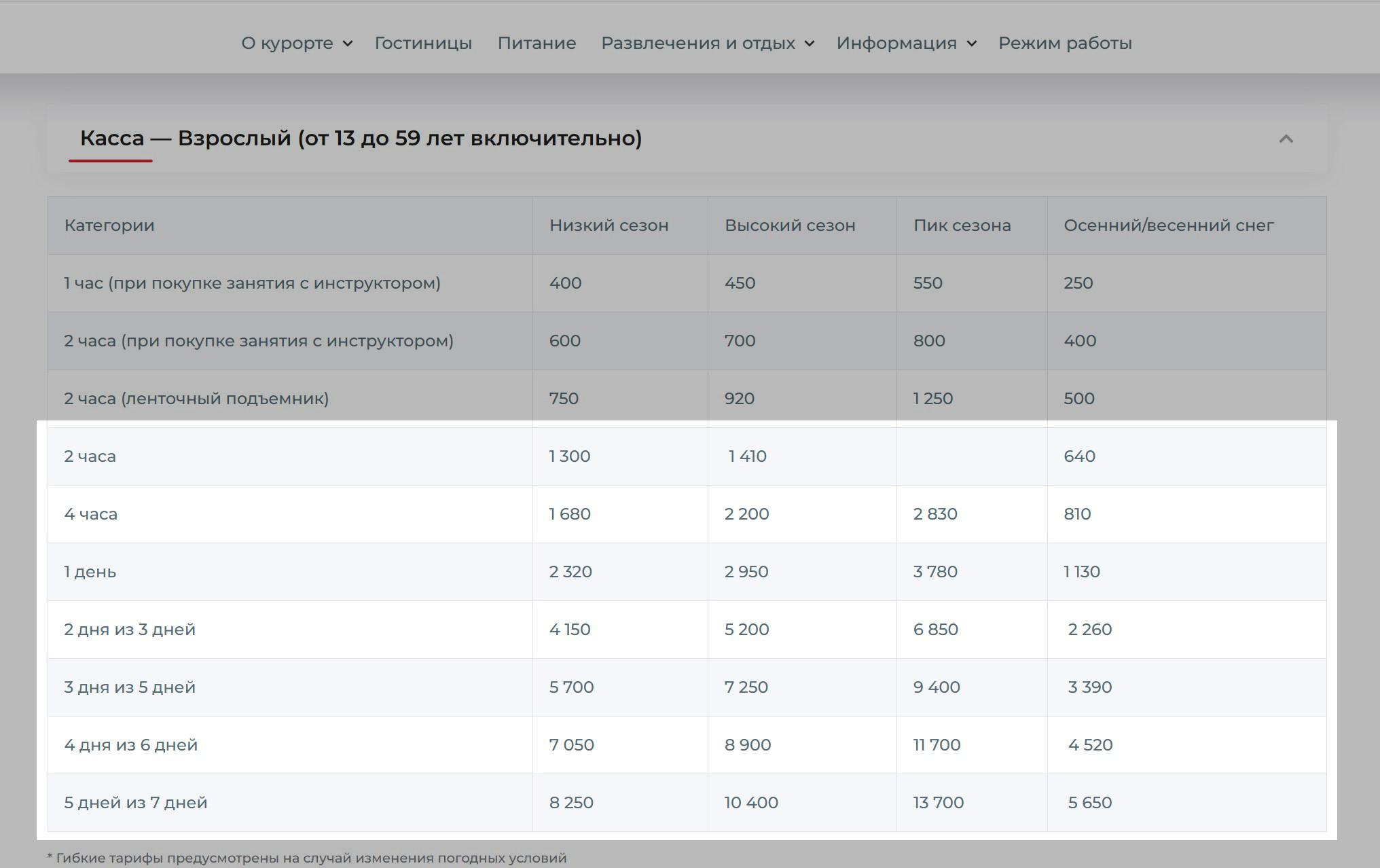Select the ленточный подъемник row label
Screen dimensions: 1380x868
196,399
